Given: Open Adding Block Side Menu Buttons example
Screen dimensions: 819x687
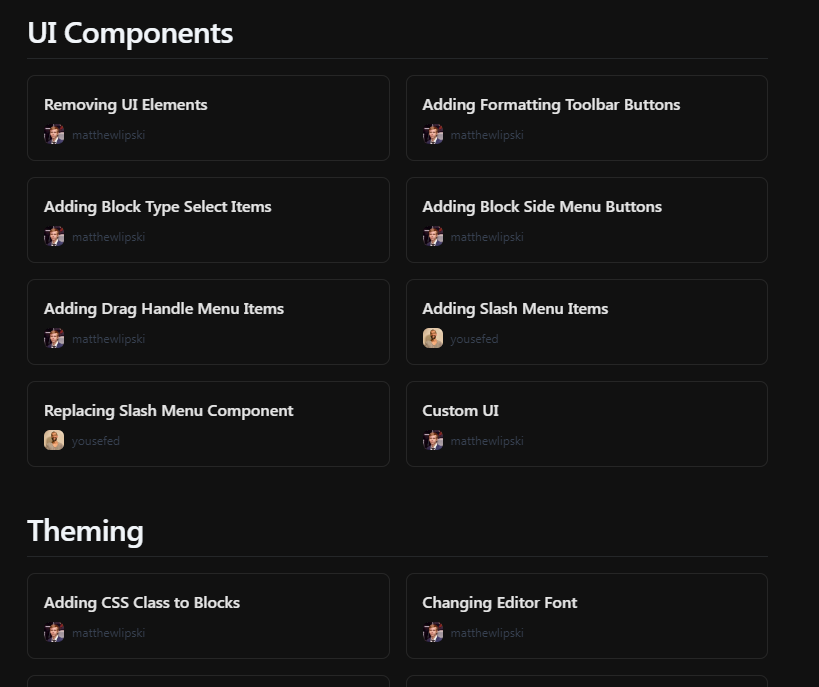Looking at the screenshot, I should [587, 220].
